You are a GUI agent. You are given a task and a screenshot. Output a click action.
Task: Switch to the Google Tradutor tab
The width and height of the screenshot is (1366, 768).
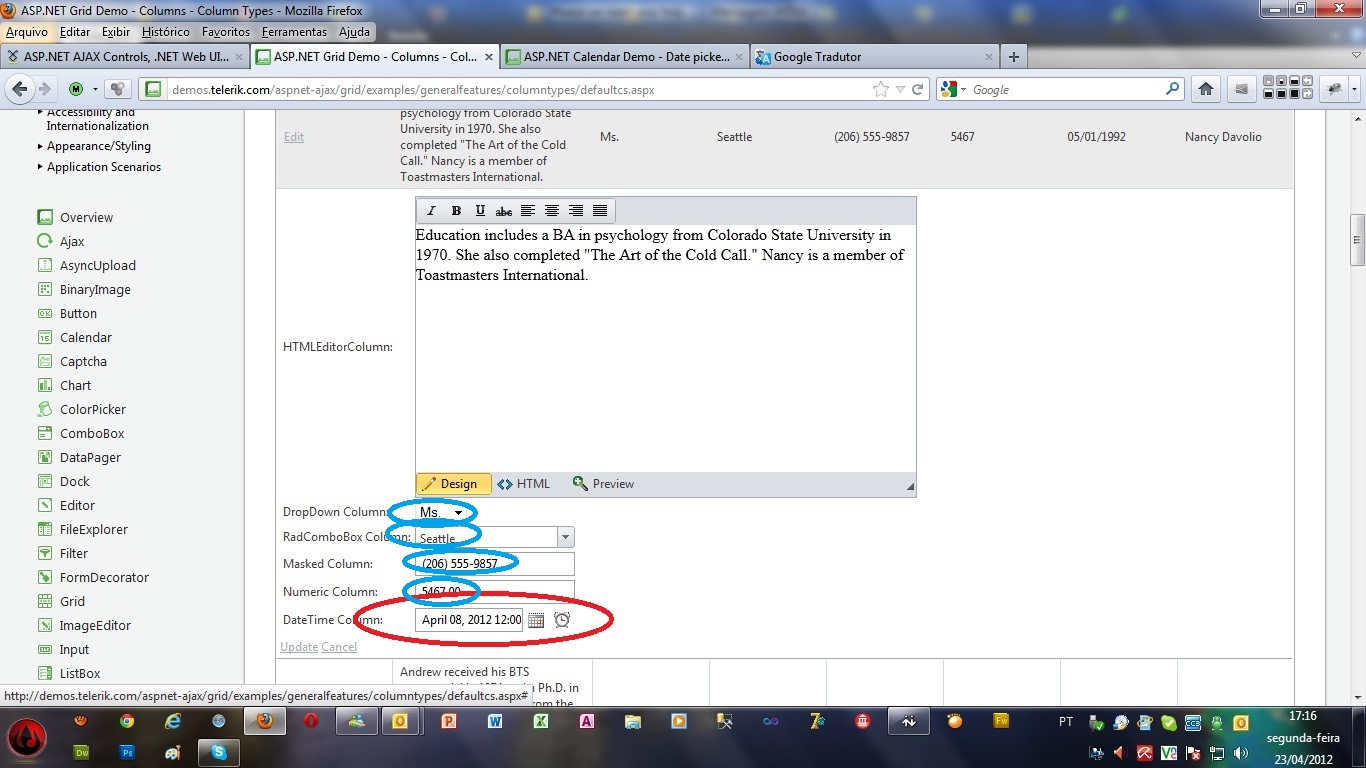coord(874,57)
